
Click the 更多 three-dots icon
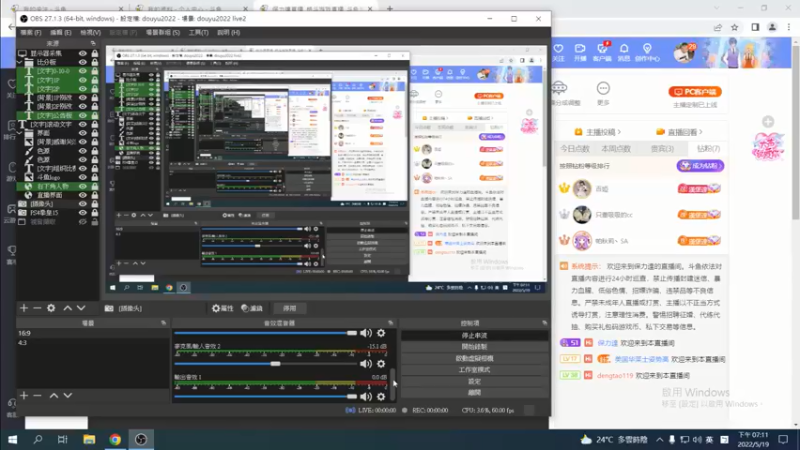click(x=603, y=89)
